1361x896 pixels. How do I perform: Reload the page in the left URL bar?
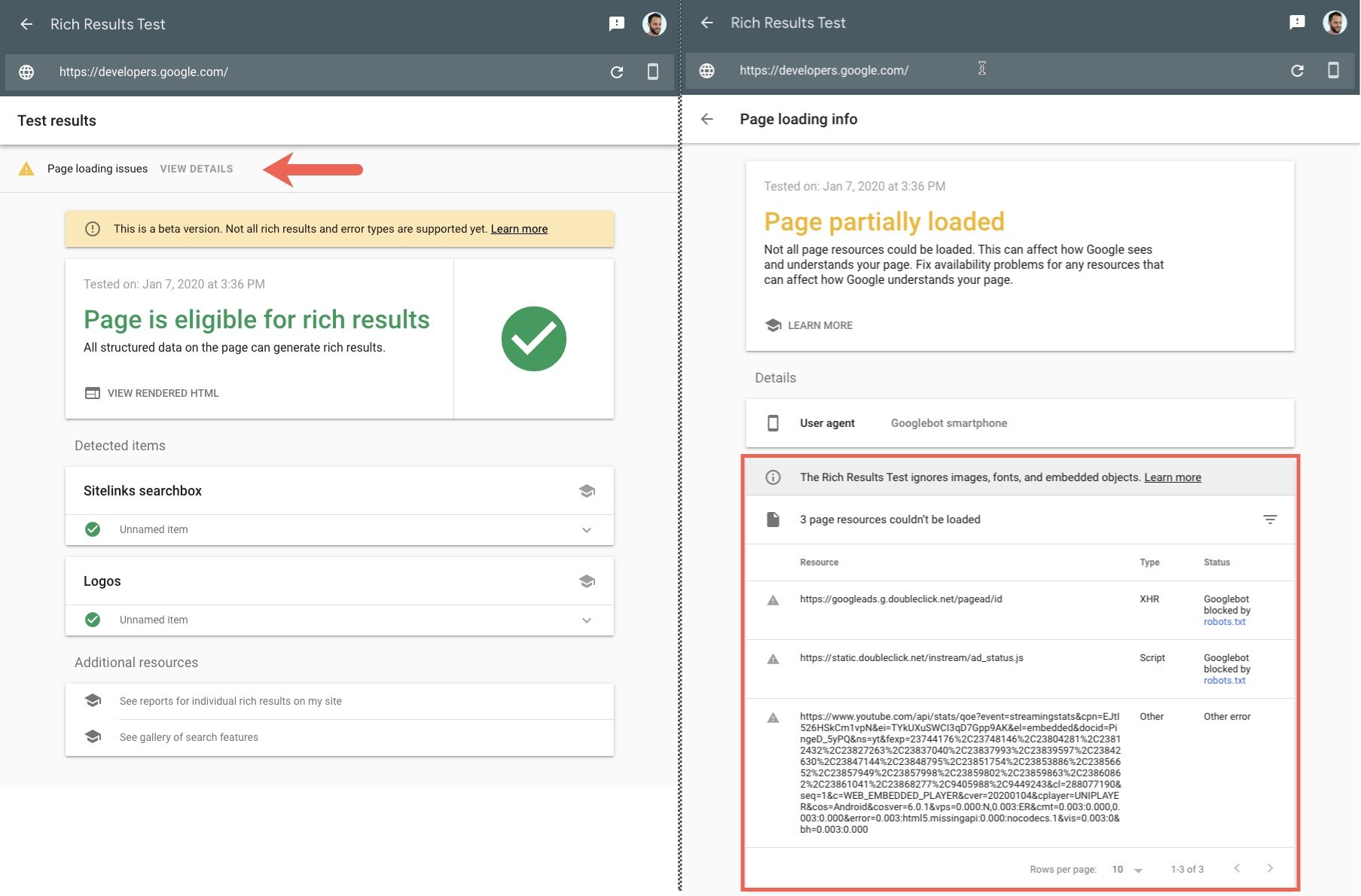click(x=616, y=72)
